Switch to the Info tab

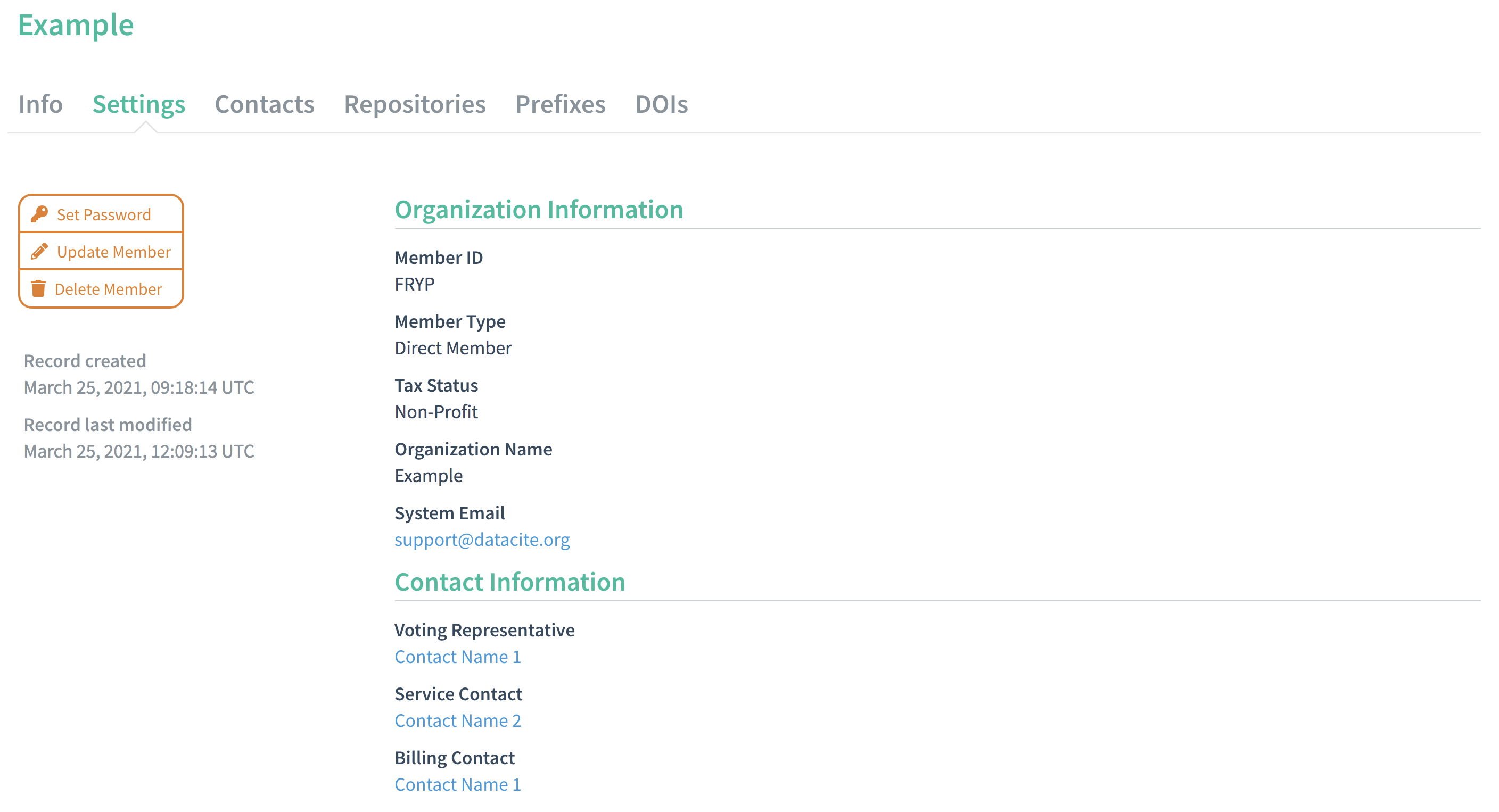pyautogui.click(x=40, y=104)
